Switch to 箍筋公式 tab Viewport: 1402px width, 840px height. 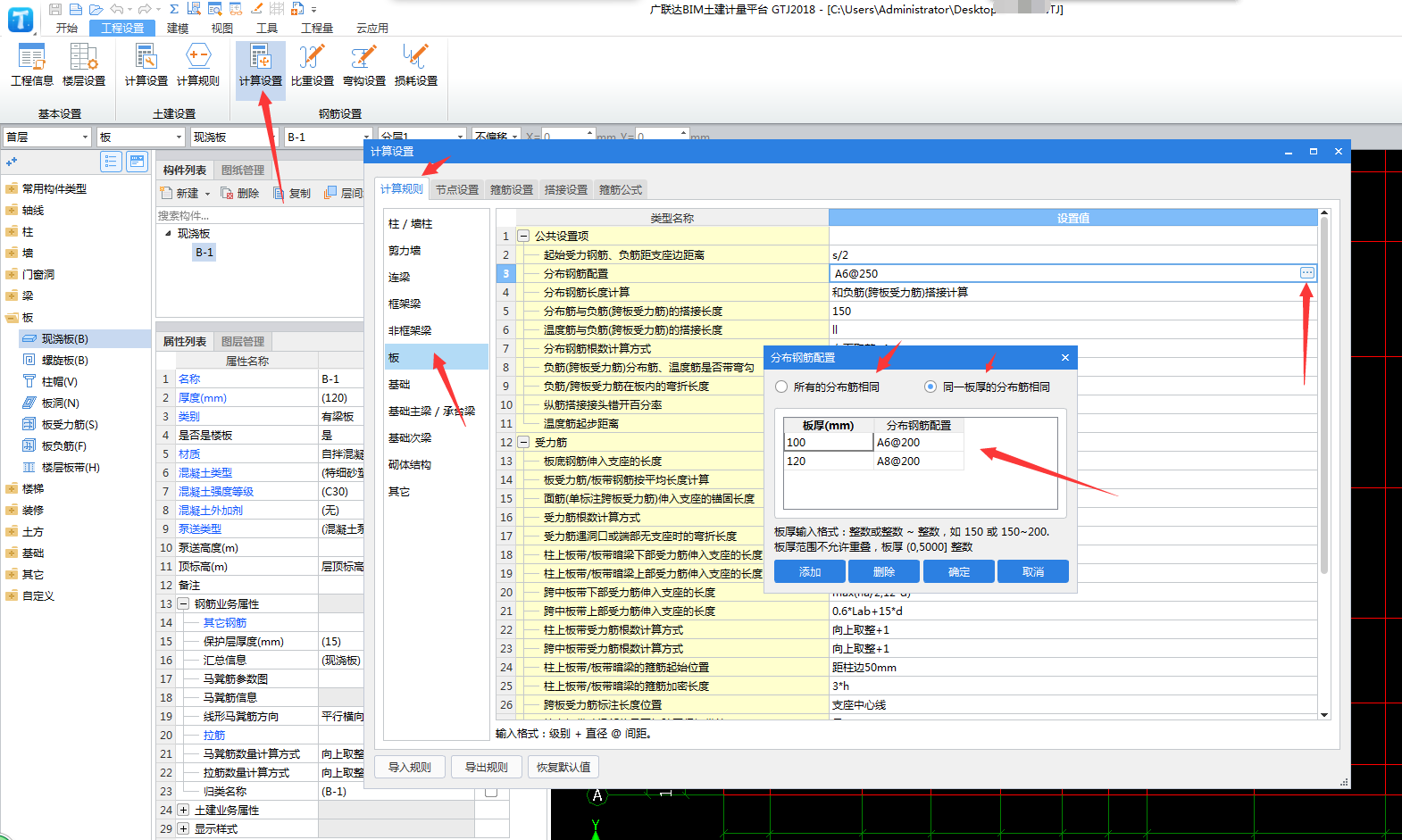621,189
